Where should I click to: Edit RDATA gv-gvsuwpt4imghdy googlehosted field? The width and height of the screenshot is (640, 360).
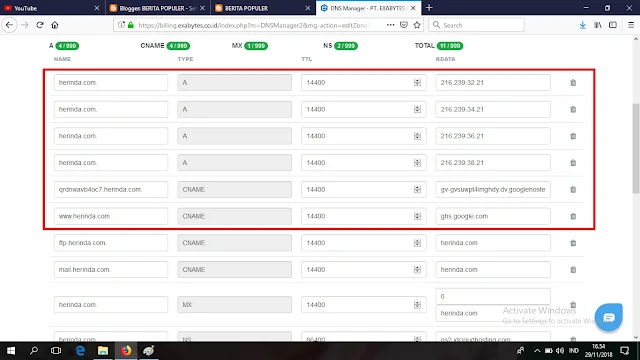[493, 189]
